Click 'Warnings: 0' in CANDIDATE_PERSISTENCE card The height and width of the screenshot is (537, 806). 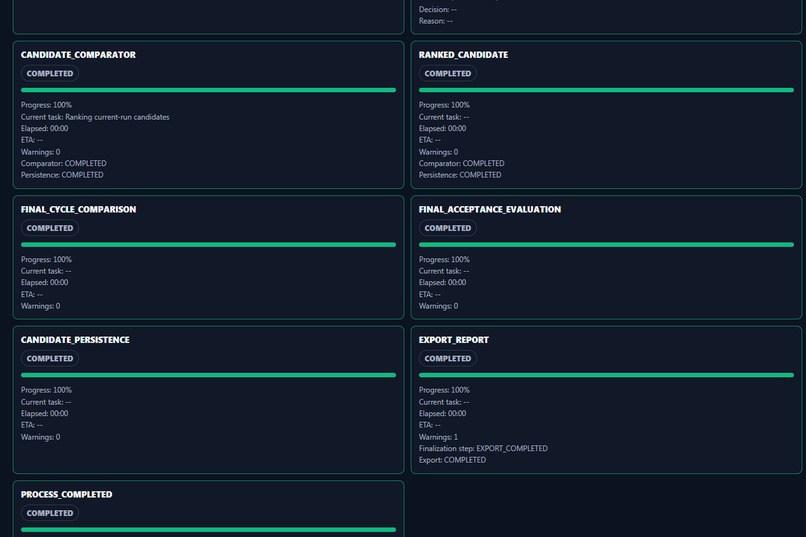(41, 437)
